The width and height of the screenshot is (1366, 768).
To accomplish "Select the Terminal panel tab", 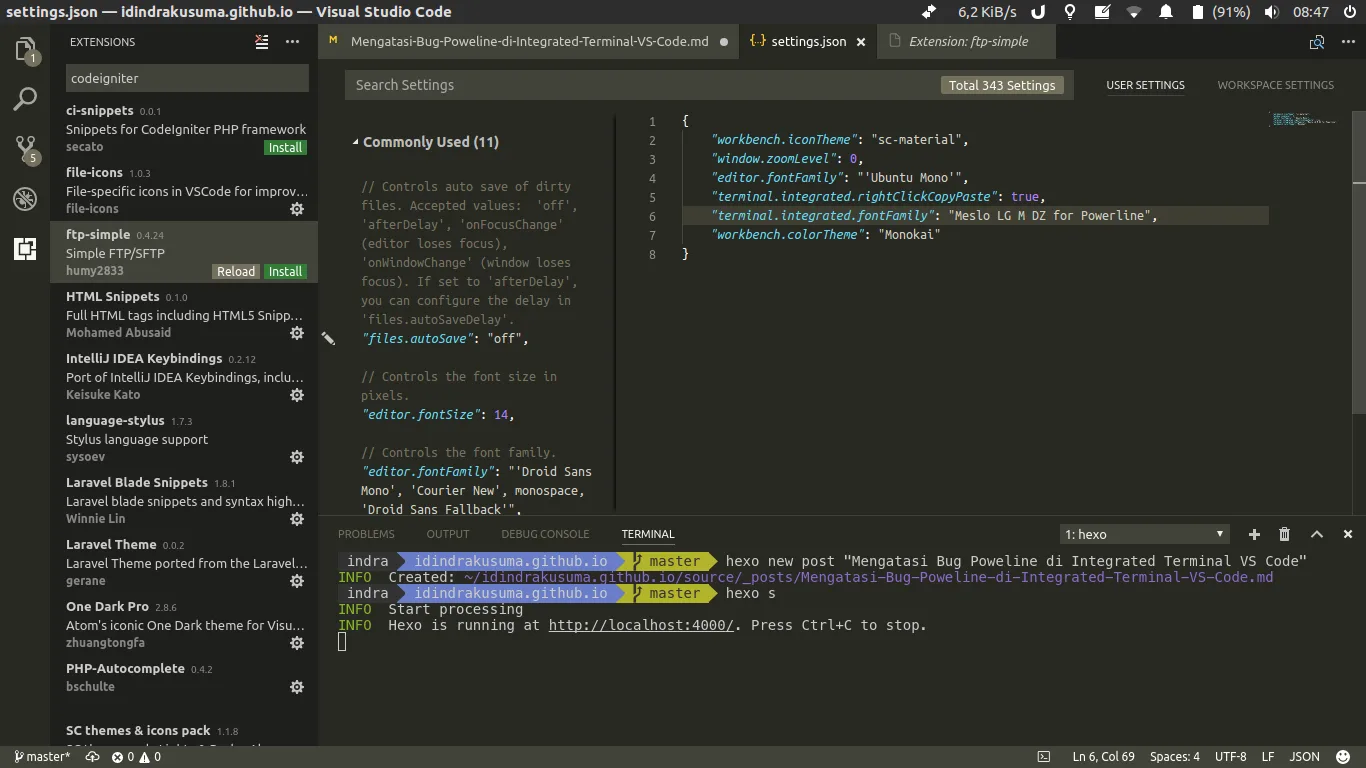I will [x=648, y=534].
